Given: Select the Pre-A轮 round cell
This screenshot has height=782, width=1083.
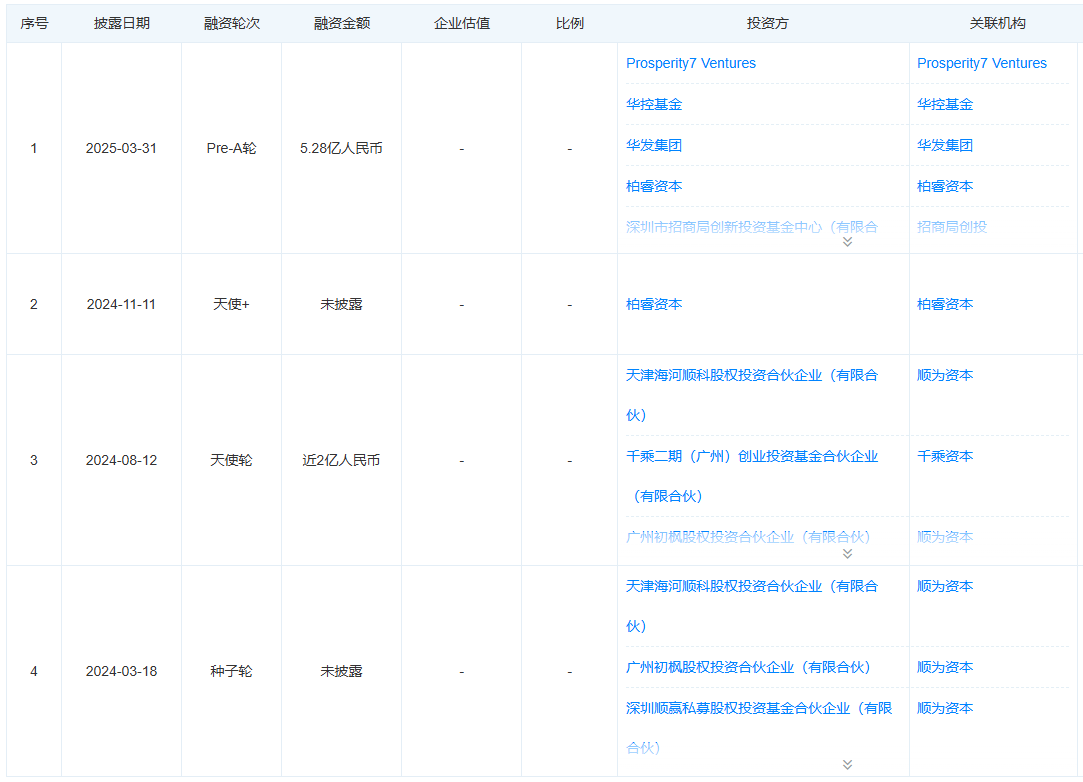Looking at the screenshot, I should (231, 149).
